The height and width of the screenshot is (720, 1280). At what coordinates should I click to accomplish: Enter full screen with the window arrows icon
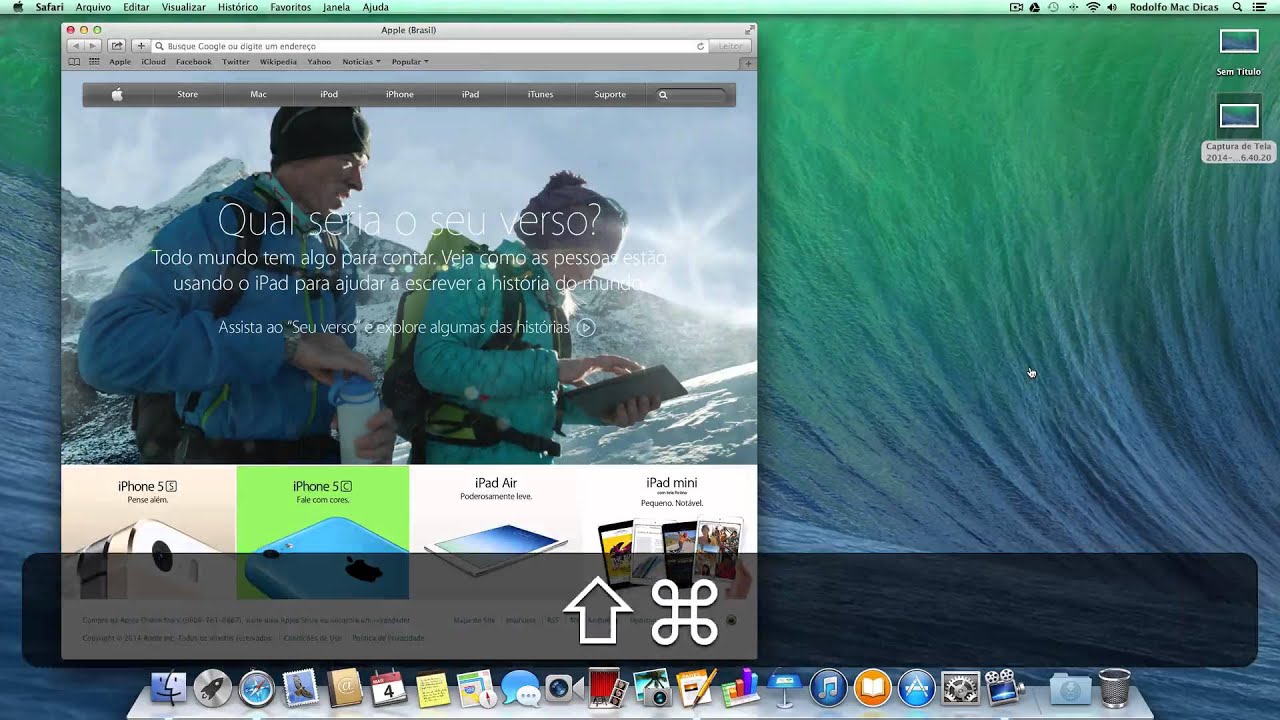tap(749, 30)
